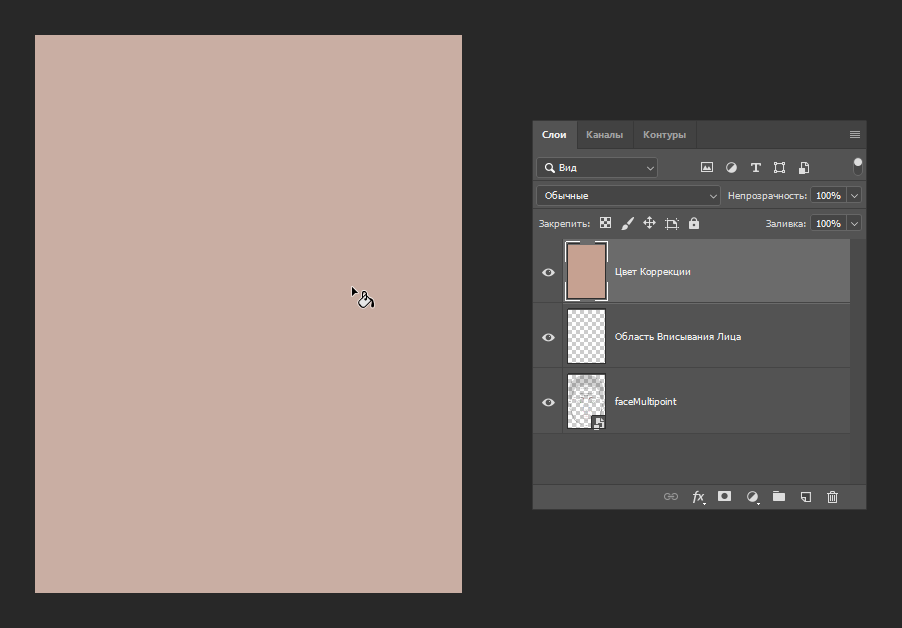Image resolution: width=902 pixels, height=628 pixels.
Task: Select layer name Цвет Коррекции
Action: (x=652, y=271)
